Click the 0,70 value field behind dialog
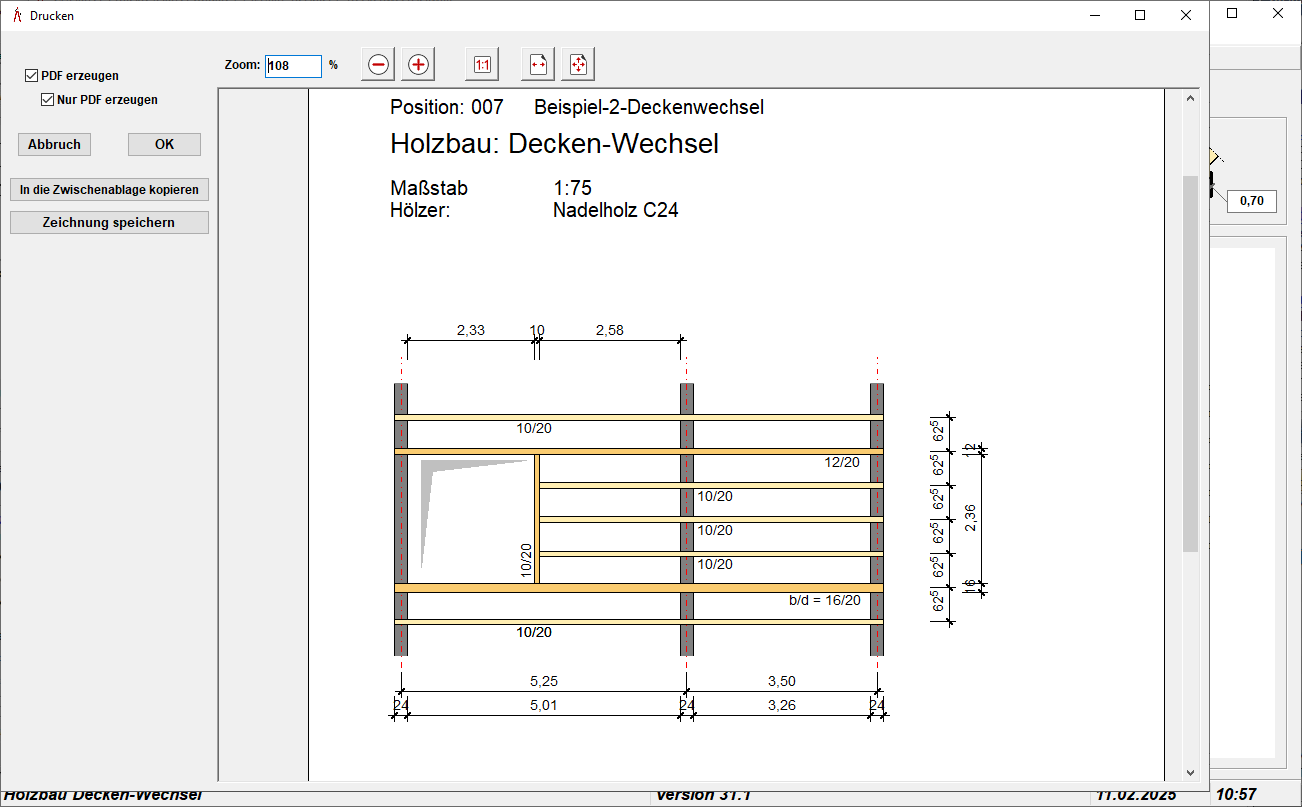1302x807 pixels. (x=1251, y=201)
